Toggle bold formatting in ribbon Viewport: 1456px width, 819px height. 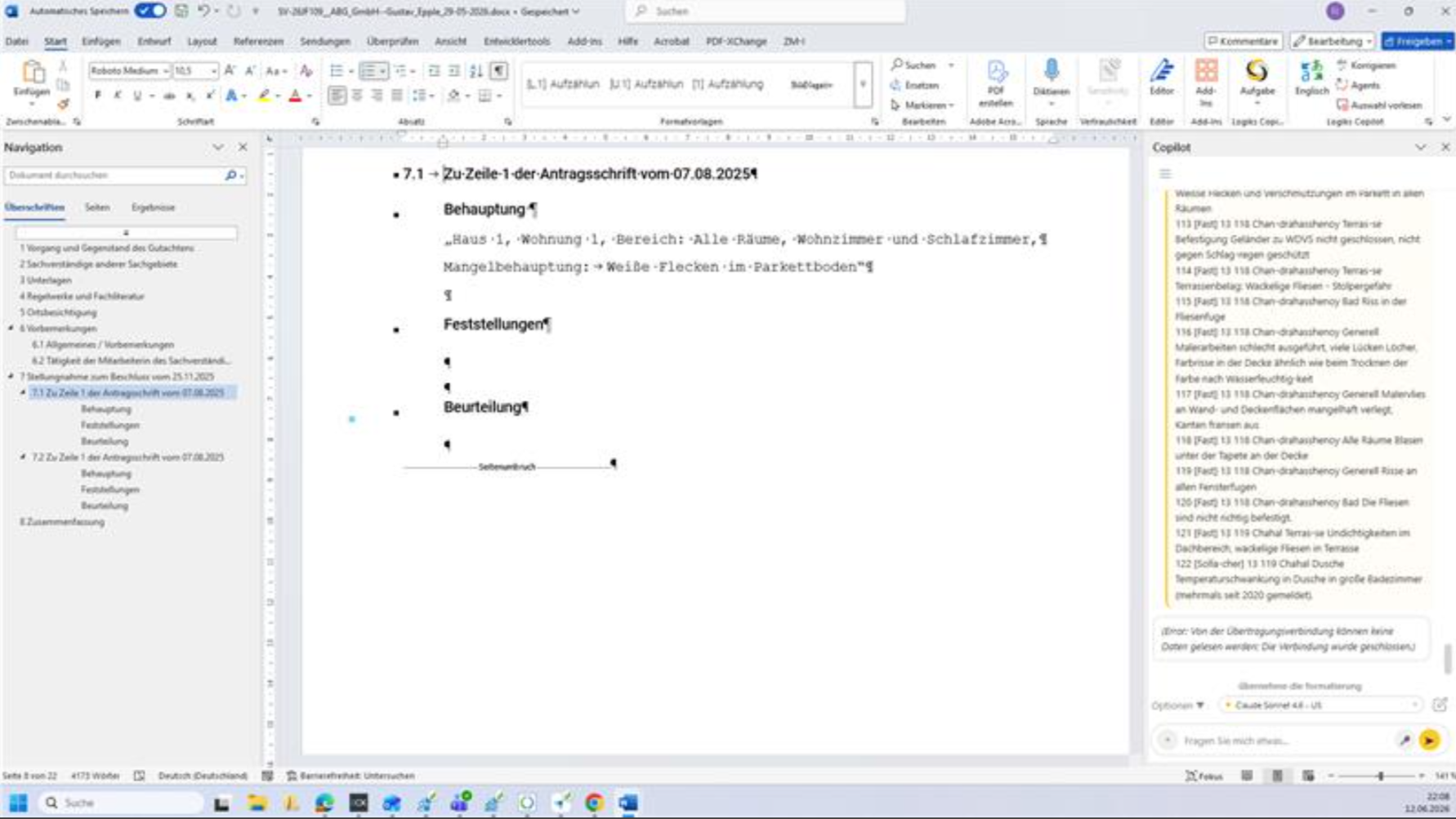(x=98, y=96)
